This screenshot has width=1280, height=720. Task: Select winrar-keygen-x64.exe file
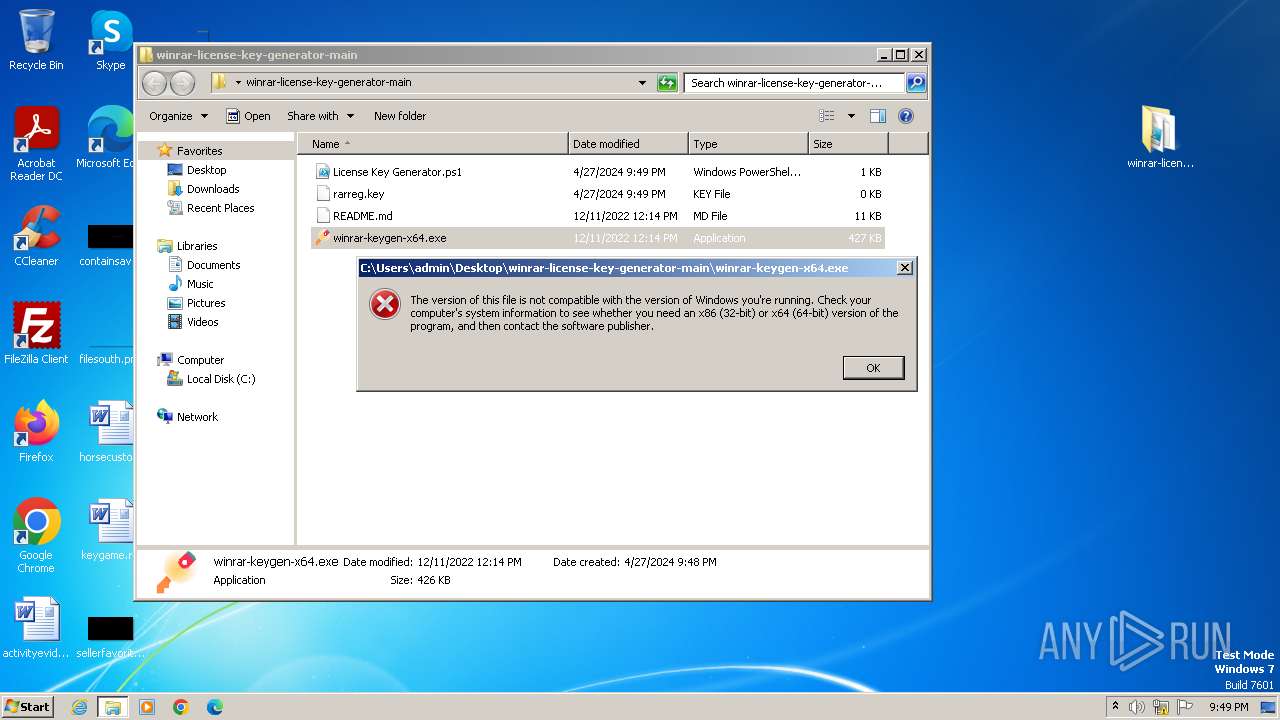tap(598, 238)
